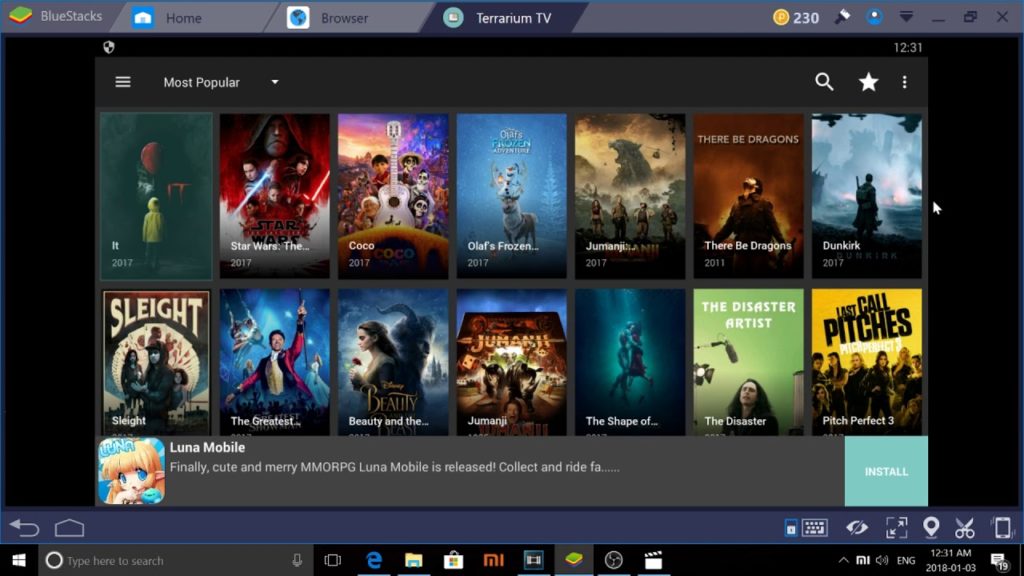Expand the BlueStacks dropdown menu arrow
Image resolution: width=1024 pixels, height=576 pixels.
point(906,17)
